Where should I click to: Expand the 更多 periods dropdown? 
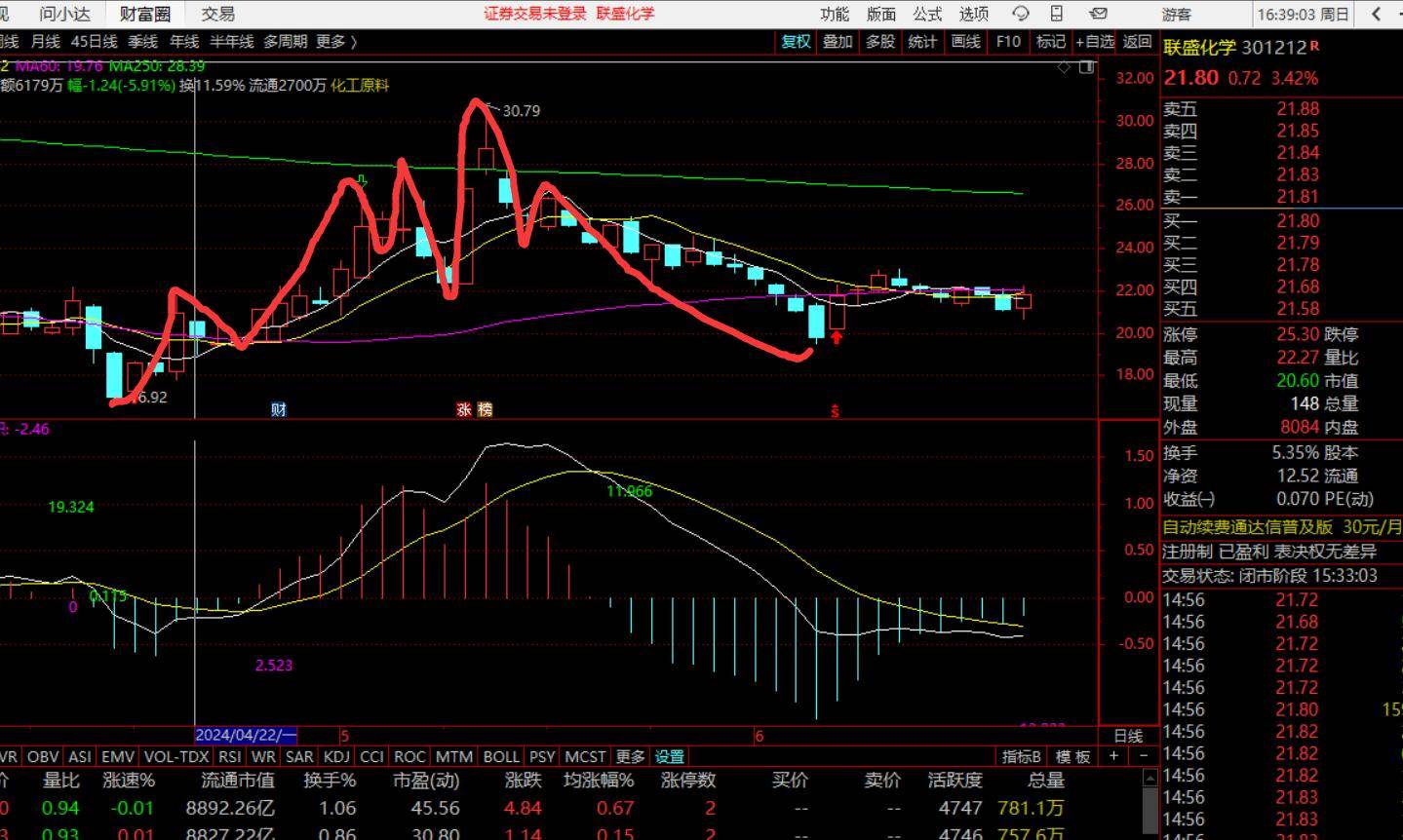click(x=336, y=41)
